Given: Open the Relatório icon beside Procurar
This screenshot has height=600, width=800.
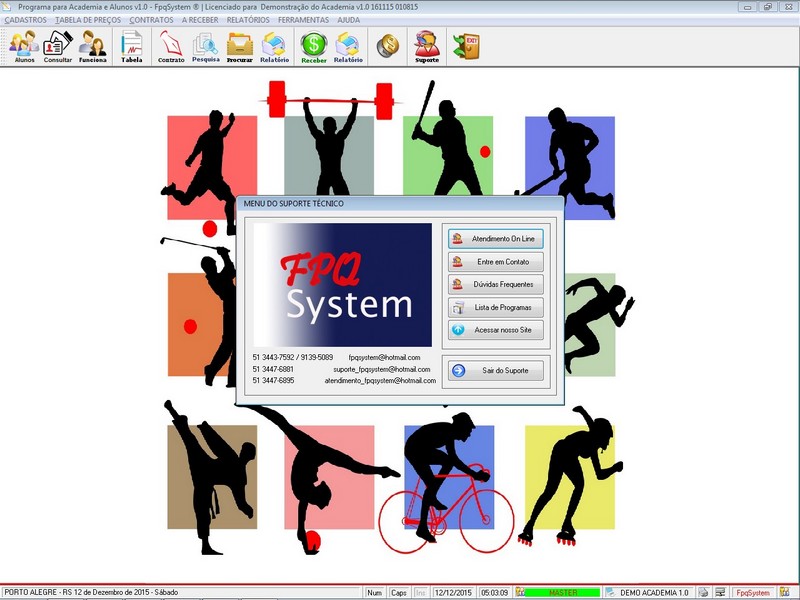Looking at the screenshot, I should pyautogui.click(x=274, y=46).
